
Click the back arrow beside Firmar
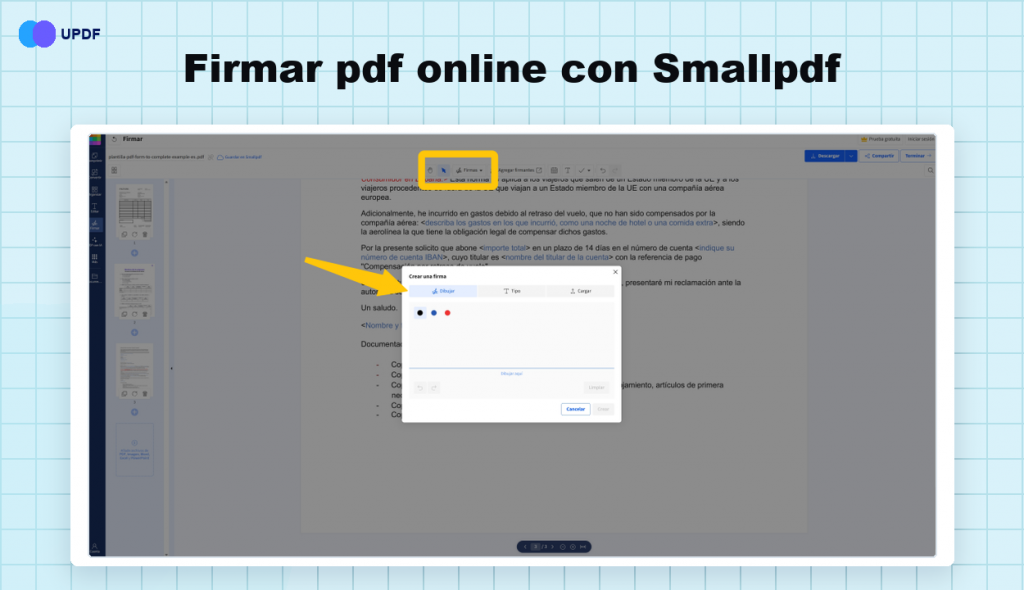click(114, 139)
